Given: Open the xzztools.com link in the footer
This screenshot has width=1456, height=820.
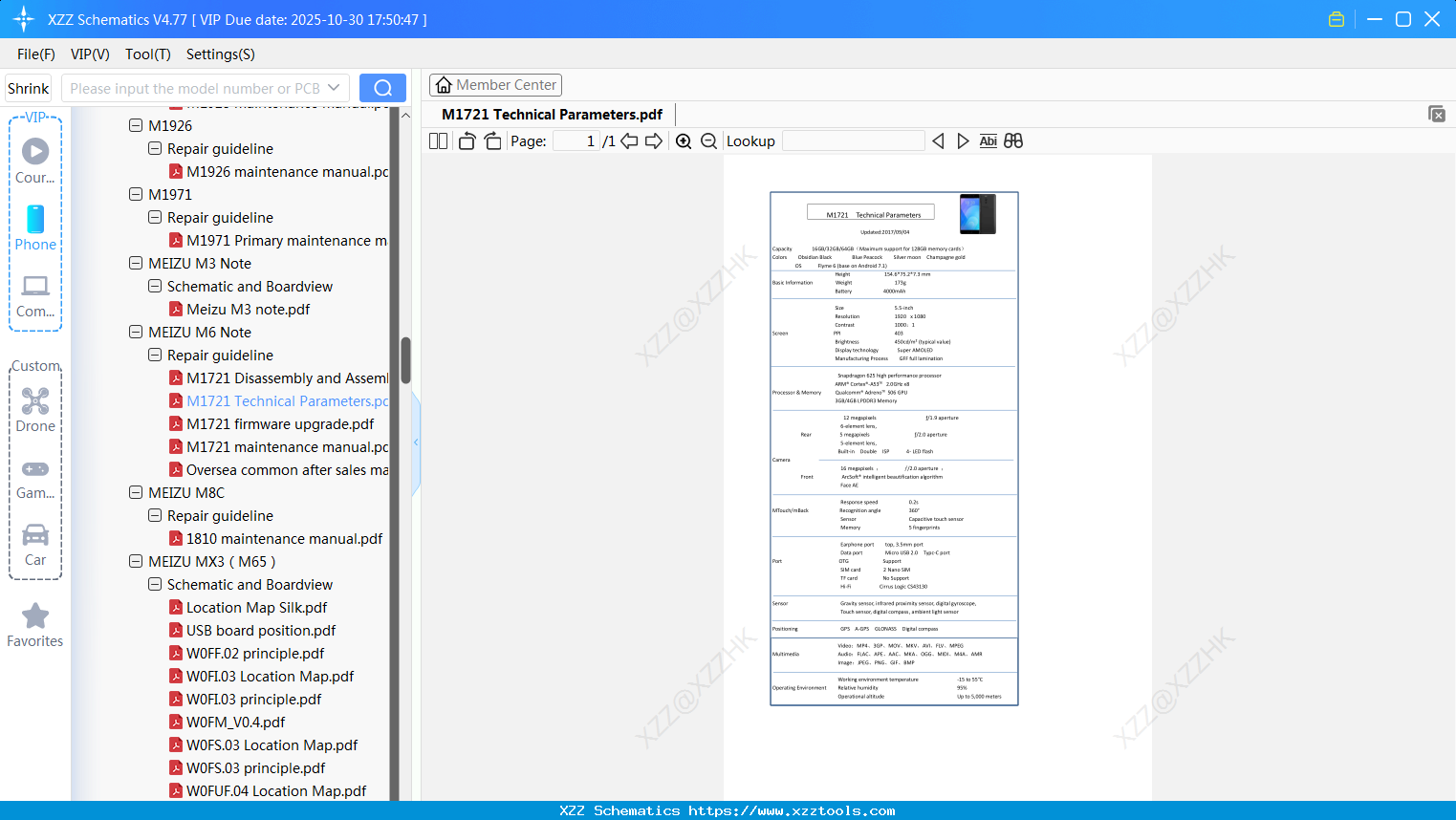Looking at the screenshot, I should point(792,810).
